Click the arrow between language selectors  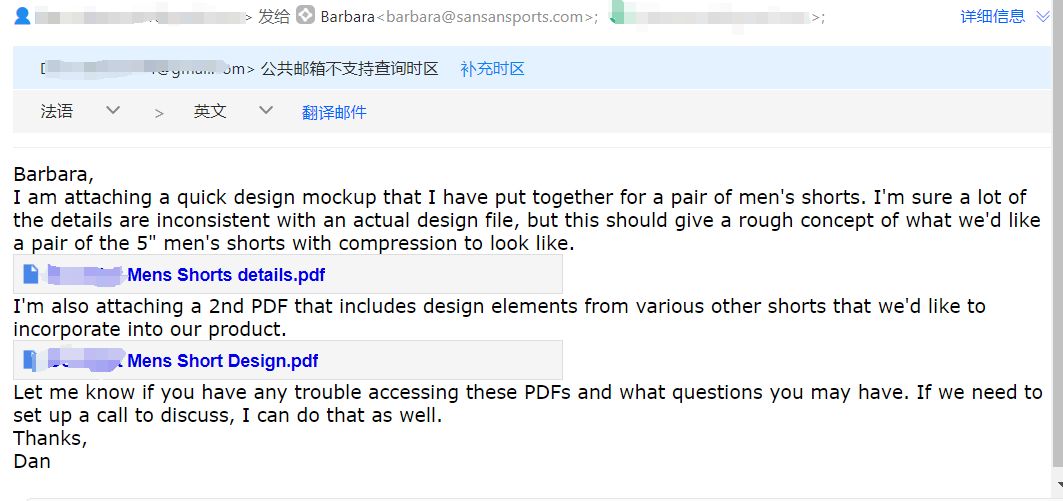tap(159, 113)
